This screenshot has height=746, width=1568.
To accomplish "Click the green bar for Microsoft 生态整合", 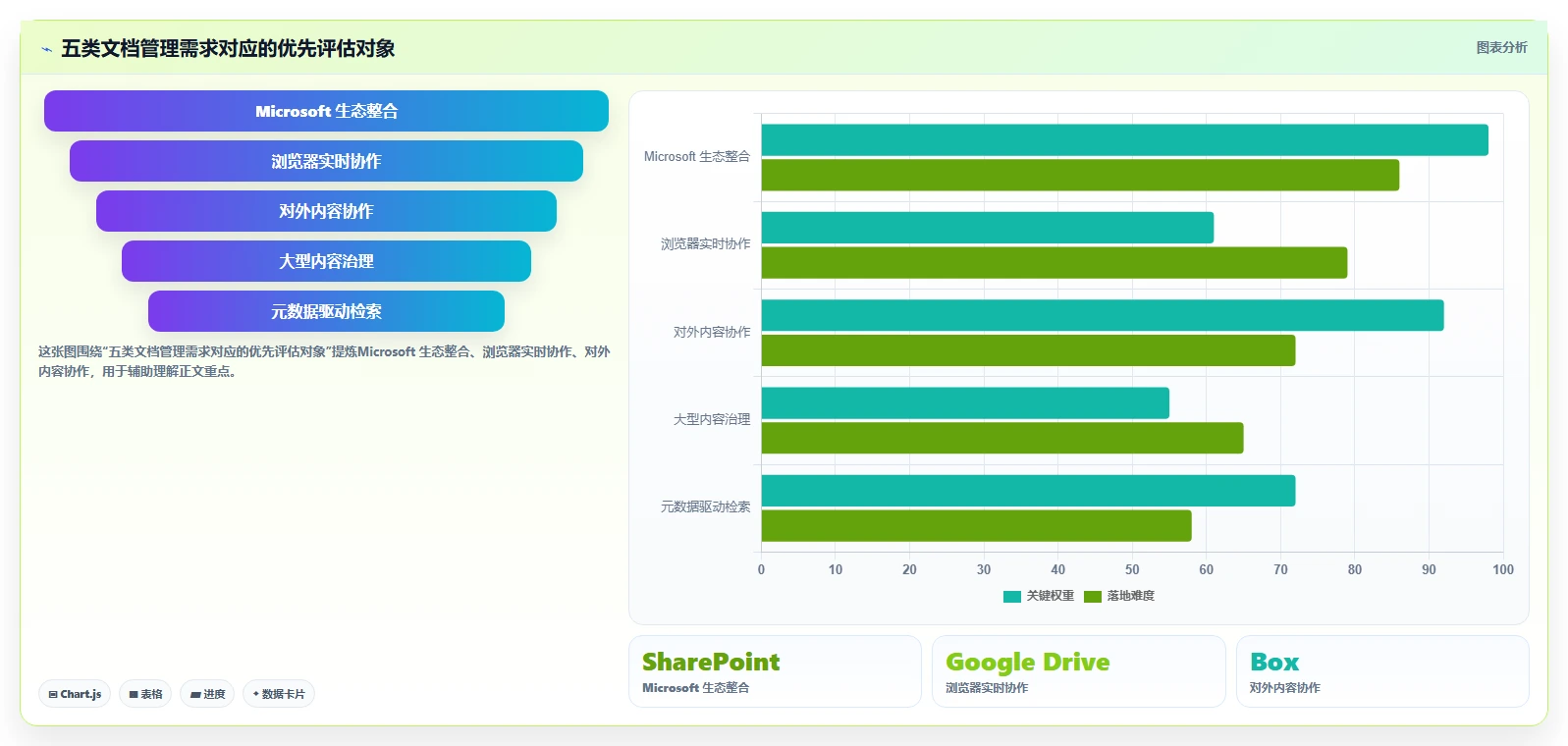I will point(1080,175).
